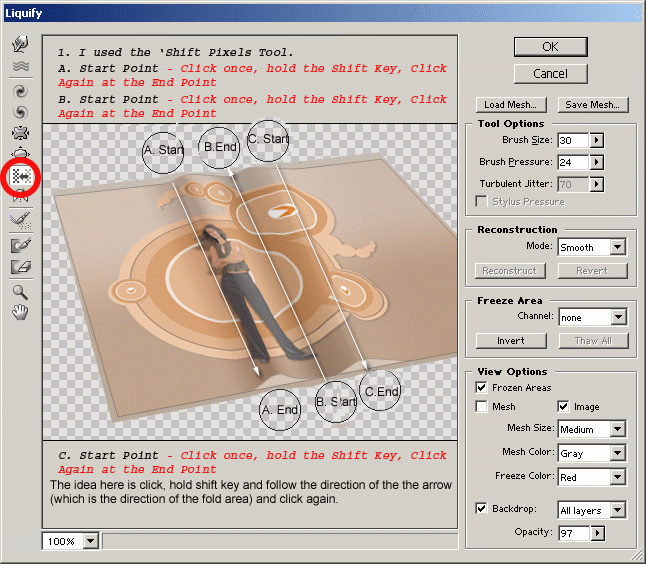646x564 pixels.
Task: Uncheck the Image view checkbox
Action: [x=563, y=406]
